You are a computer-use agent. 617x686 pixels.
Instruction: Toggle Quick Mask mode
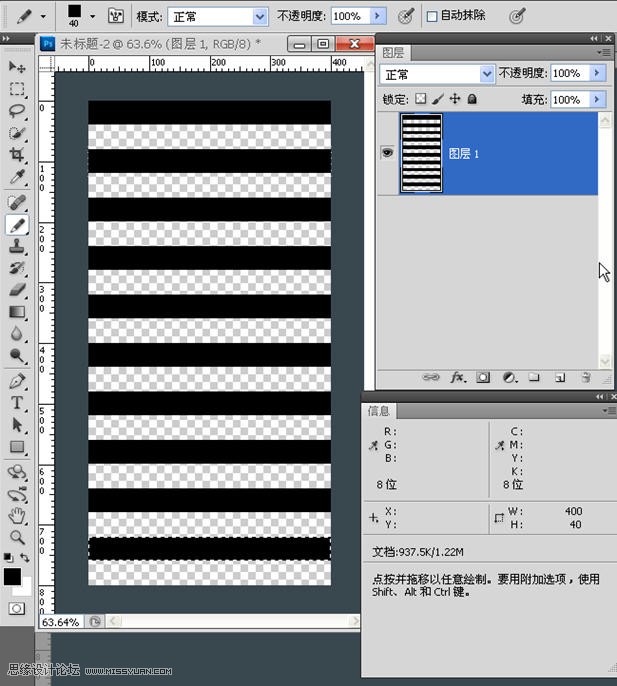17,609
